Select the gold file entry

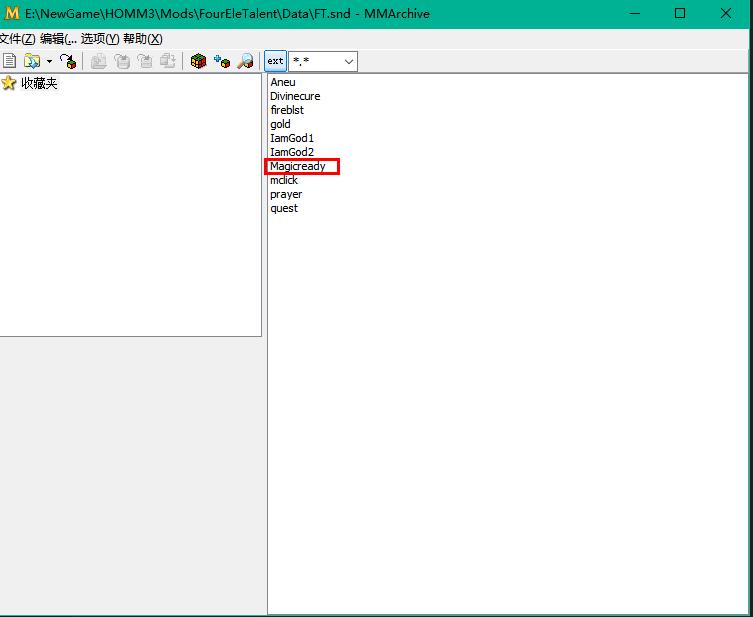280,124
